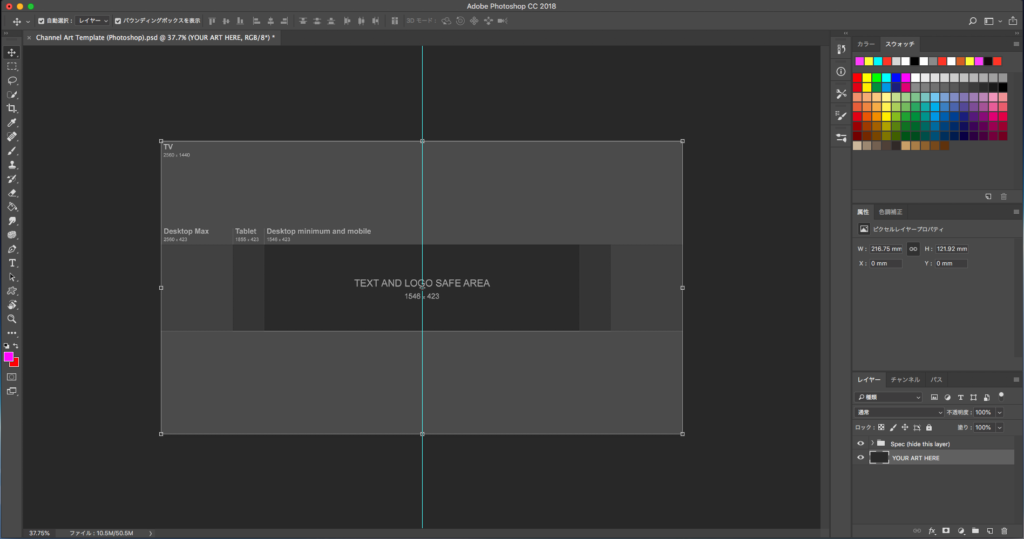Toggle the 自動選択 checkbox

click(x=40, y=21)
